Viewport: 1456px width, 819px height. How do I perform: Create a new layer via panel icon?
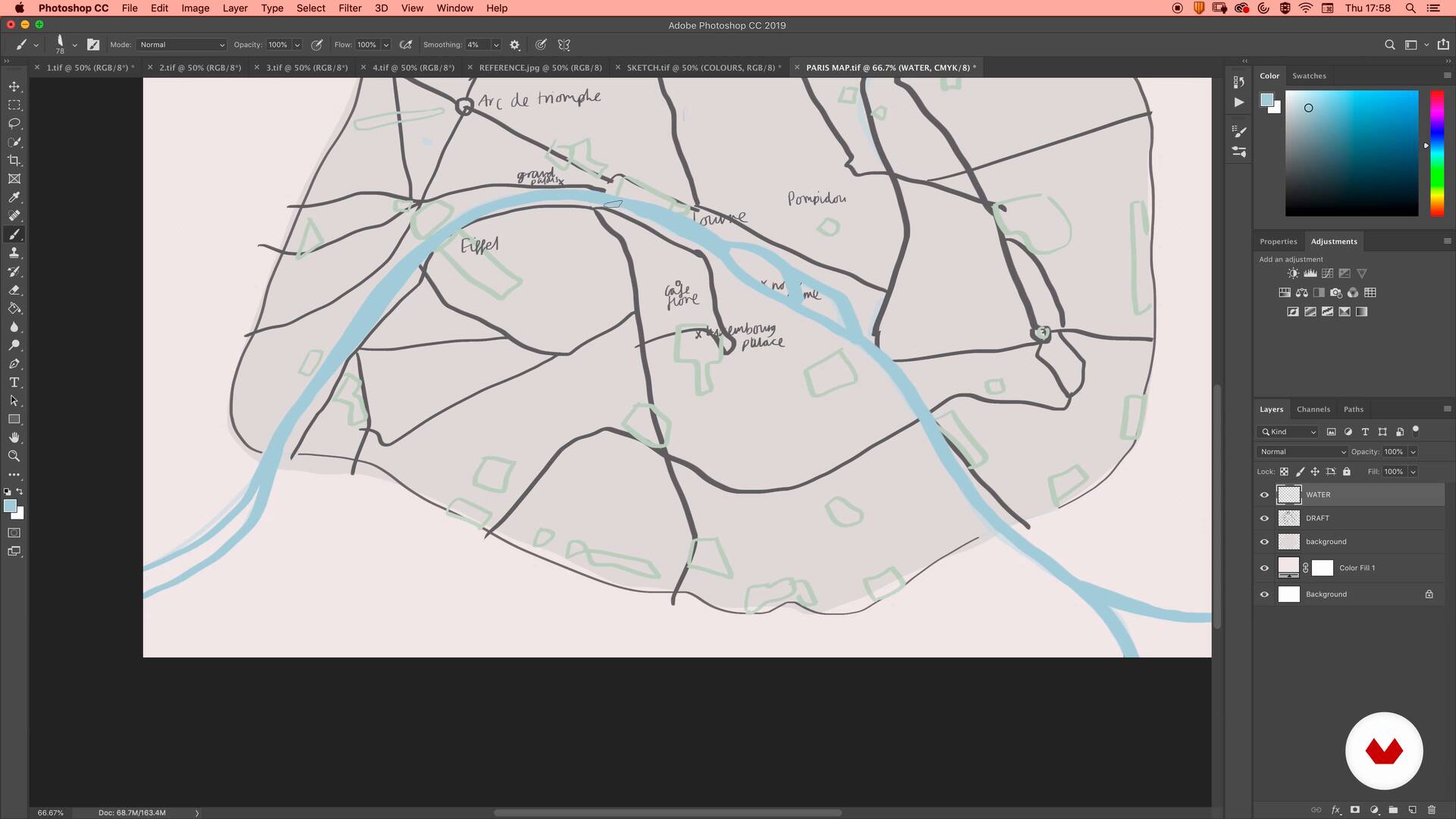(x=1413, y=810)
